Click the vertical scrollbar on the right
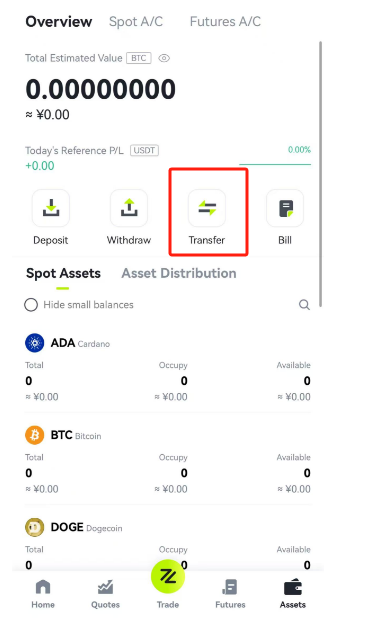375x624 pixels. (x=320, y=174)
